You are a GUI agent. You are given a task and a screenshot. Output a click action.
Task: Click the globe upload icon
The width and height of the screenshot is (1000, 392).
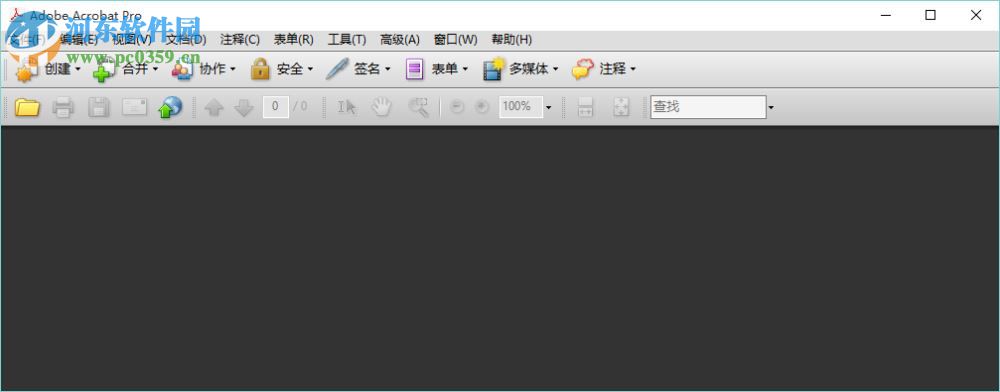pos(170,107)
